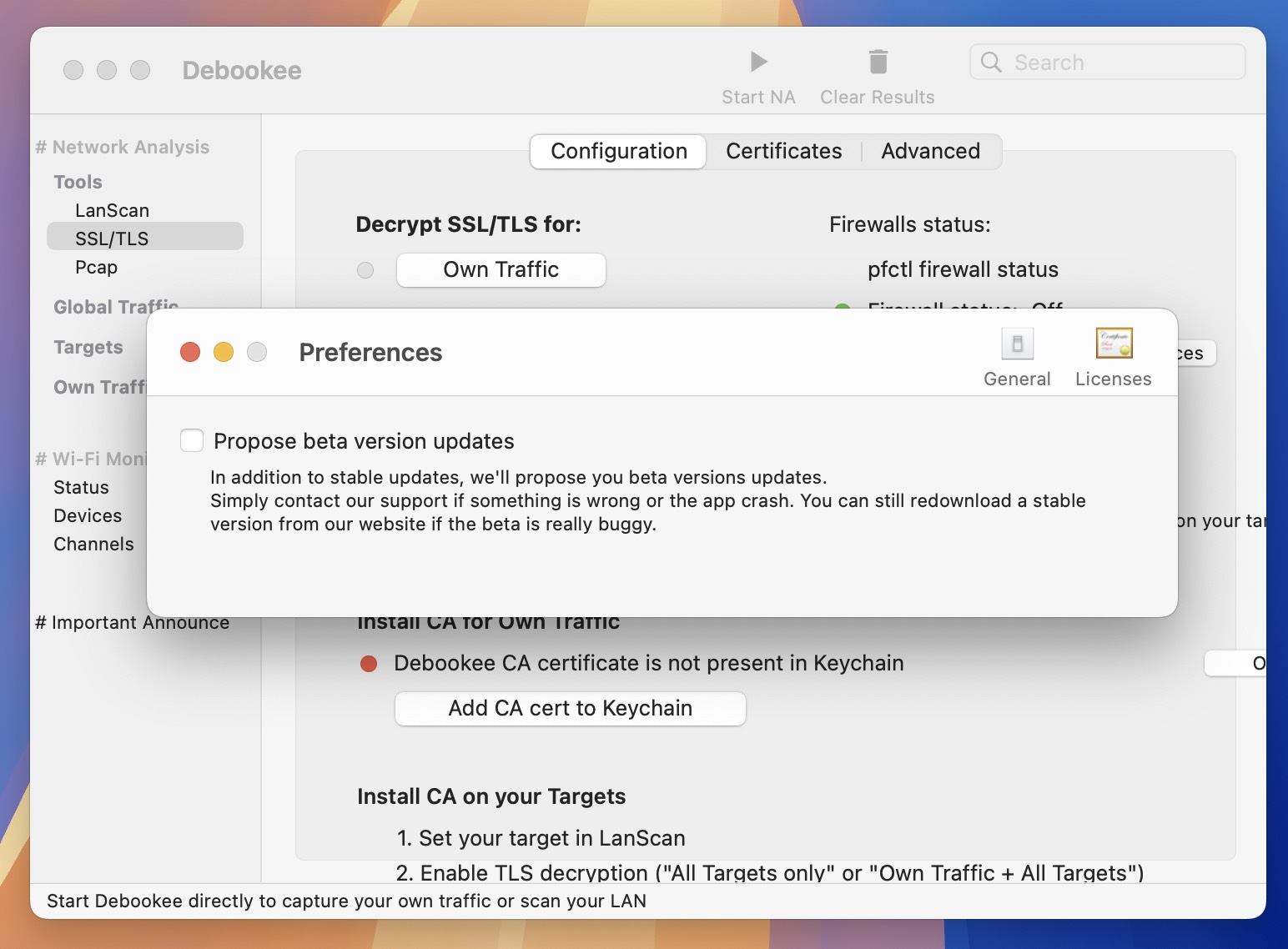
Task: Switch to the Certificates tab
Action: point(783,151)
